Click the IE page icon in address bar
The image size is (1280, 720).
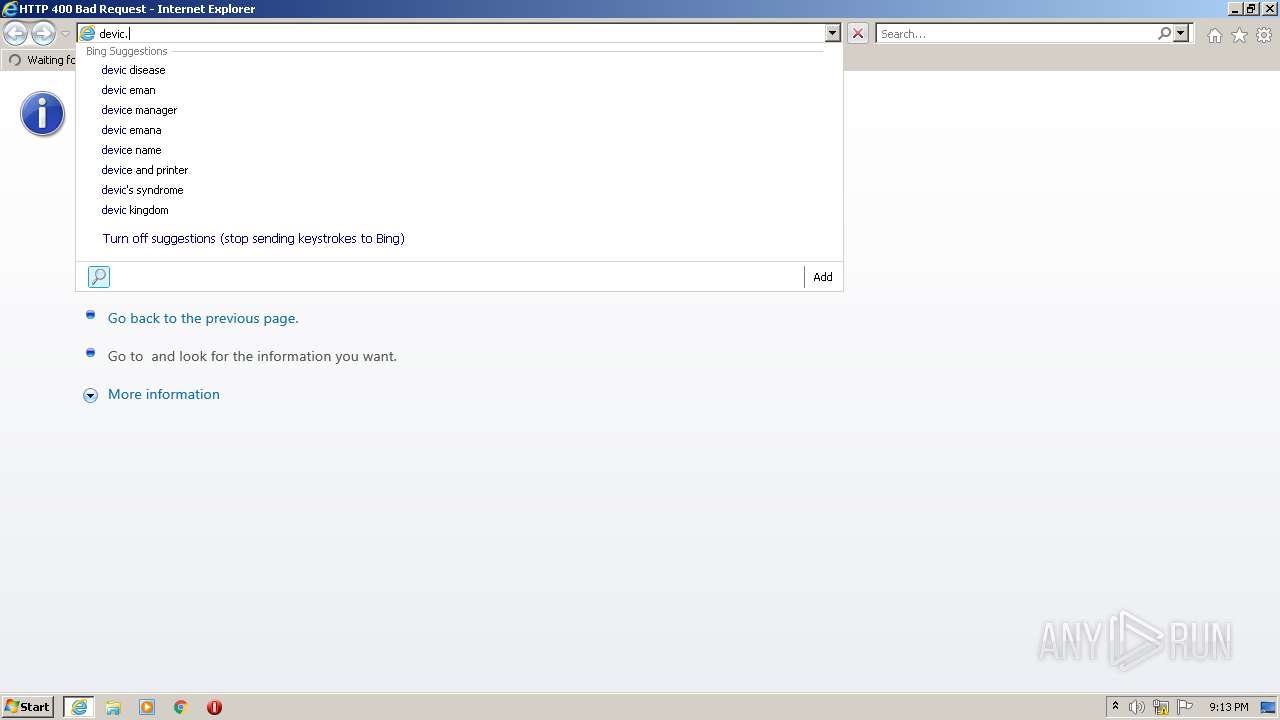point(87,34)
